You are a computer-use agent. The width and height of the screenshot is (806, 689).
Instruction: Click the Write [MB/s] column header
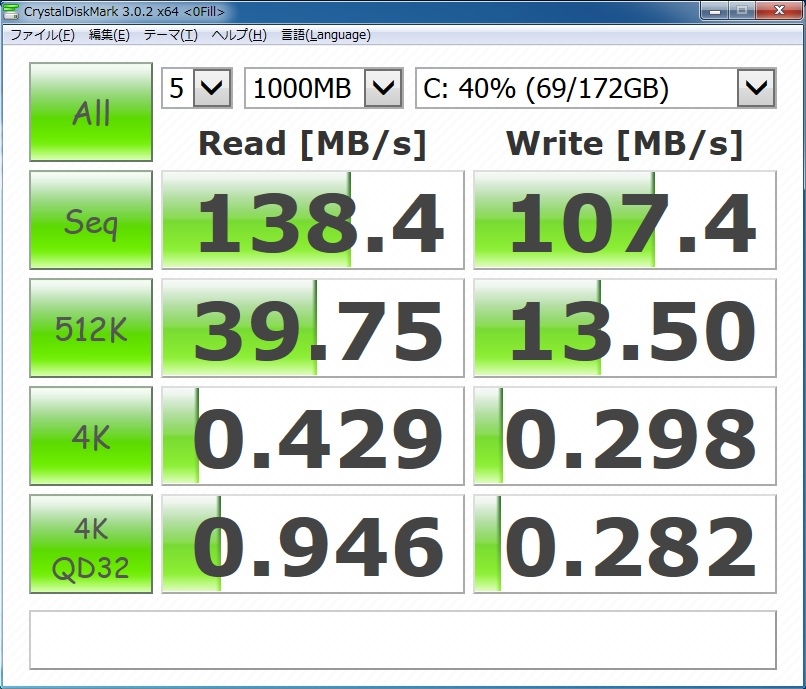click(625, 144)
